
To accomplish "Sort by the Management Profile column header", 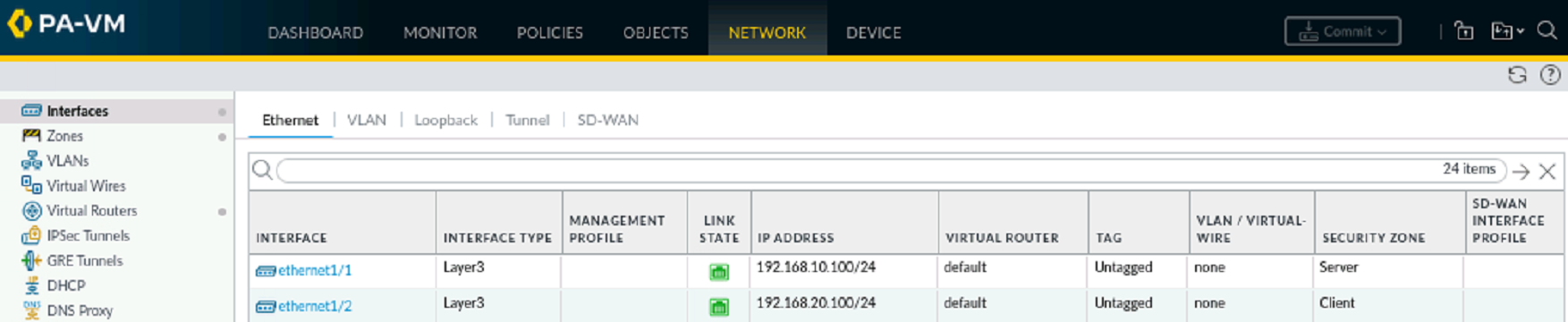I will (624, 222).
